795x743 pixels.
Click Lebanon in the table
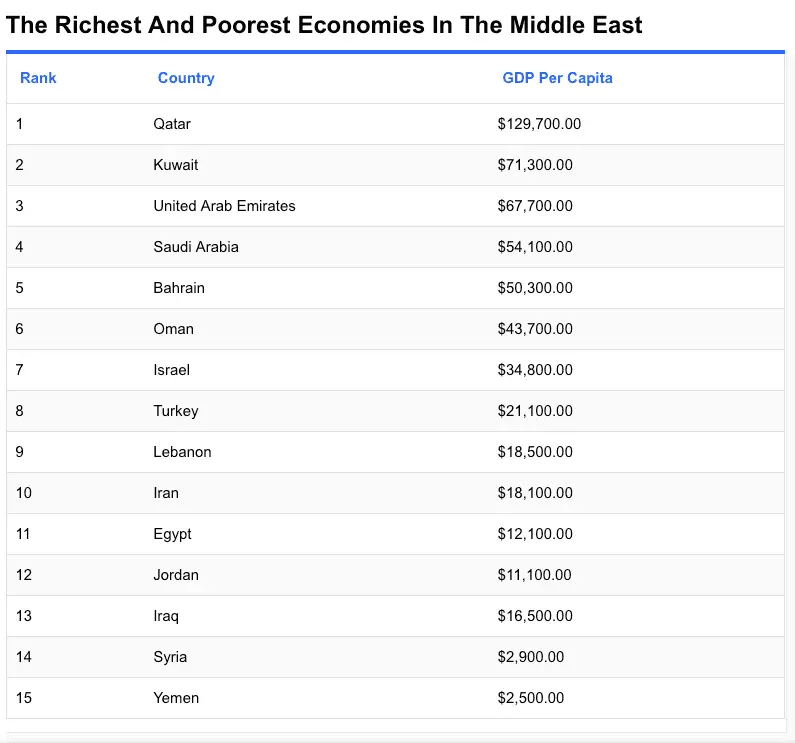(x=182, y=452)
